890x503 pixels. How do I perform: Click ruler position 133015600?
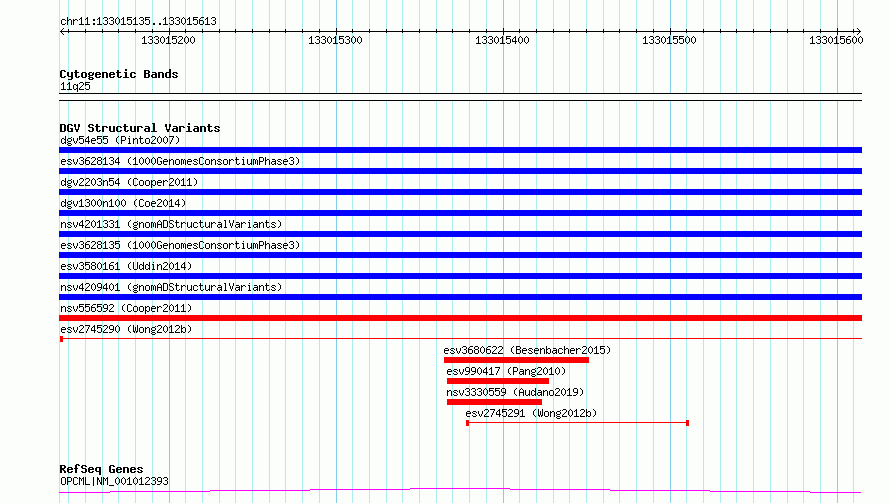click(836, 40)
